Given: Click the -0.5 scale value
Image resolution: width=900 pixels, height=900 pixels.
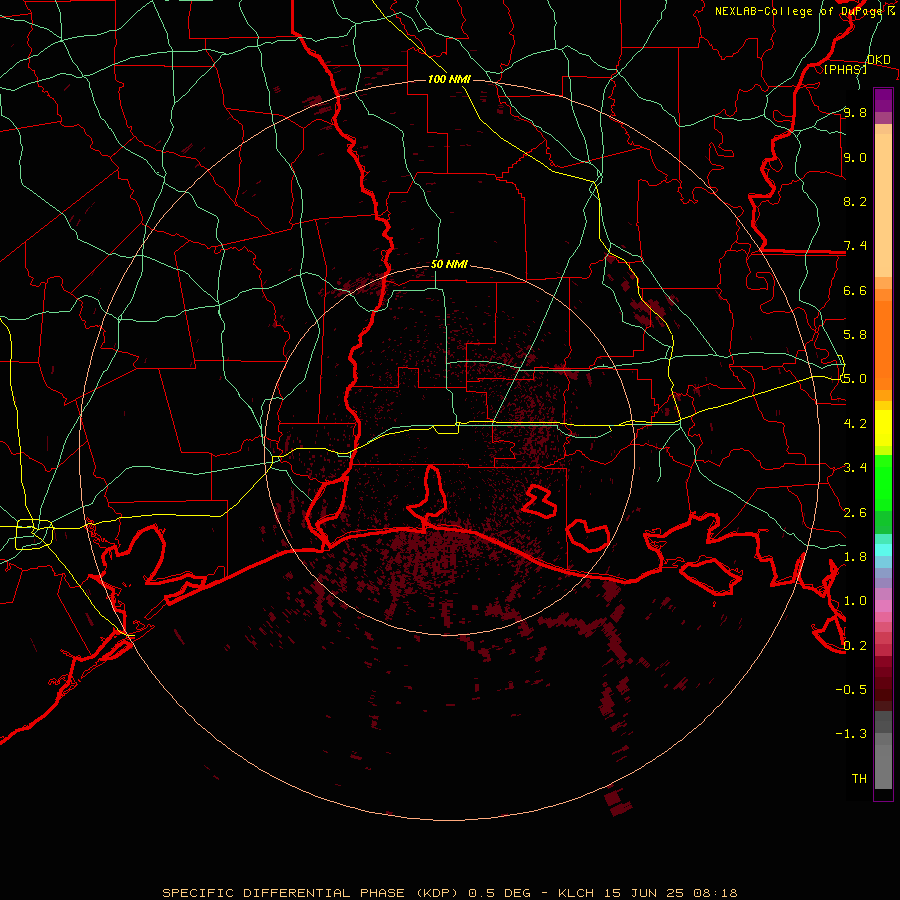Looking at the screenshot, I should click(851, 690).
